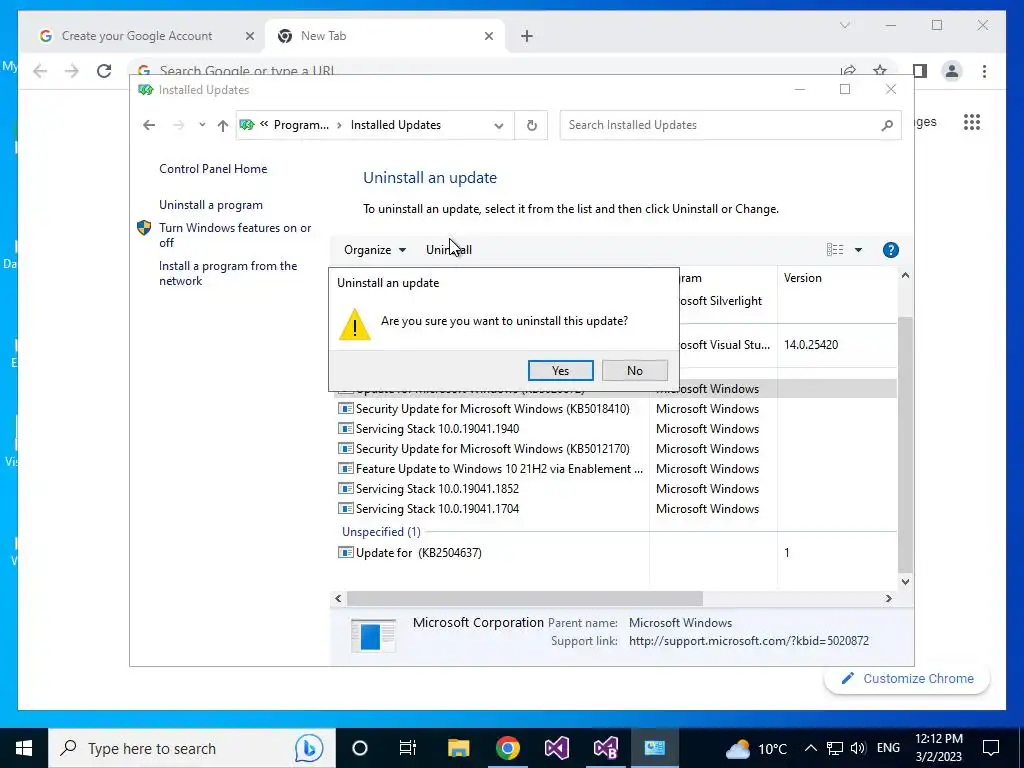Image resolution: width=1024 pixels, height=768 pixels.
Task: Click the update thumbnail in details pane
Action: pos(373,635)
